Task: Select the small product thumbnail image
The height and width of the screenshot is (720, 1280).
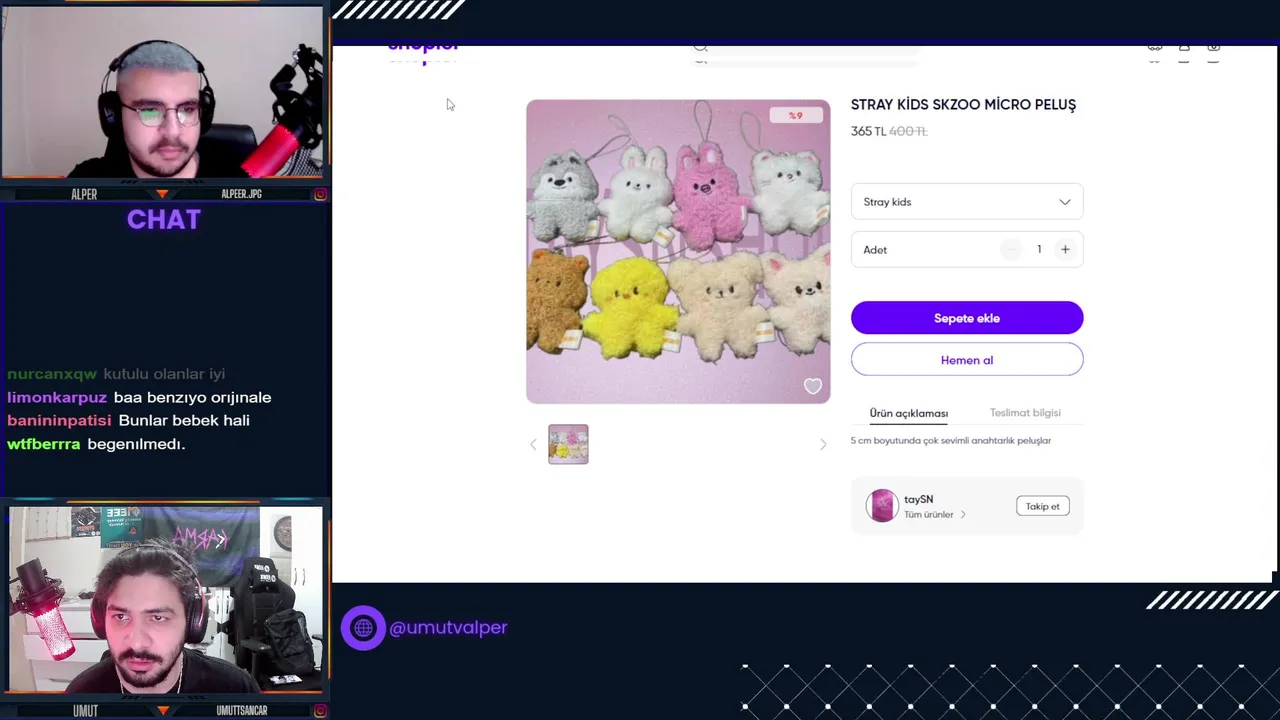Action: 568,444
